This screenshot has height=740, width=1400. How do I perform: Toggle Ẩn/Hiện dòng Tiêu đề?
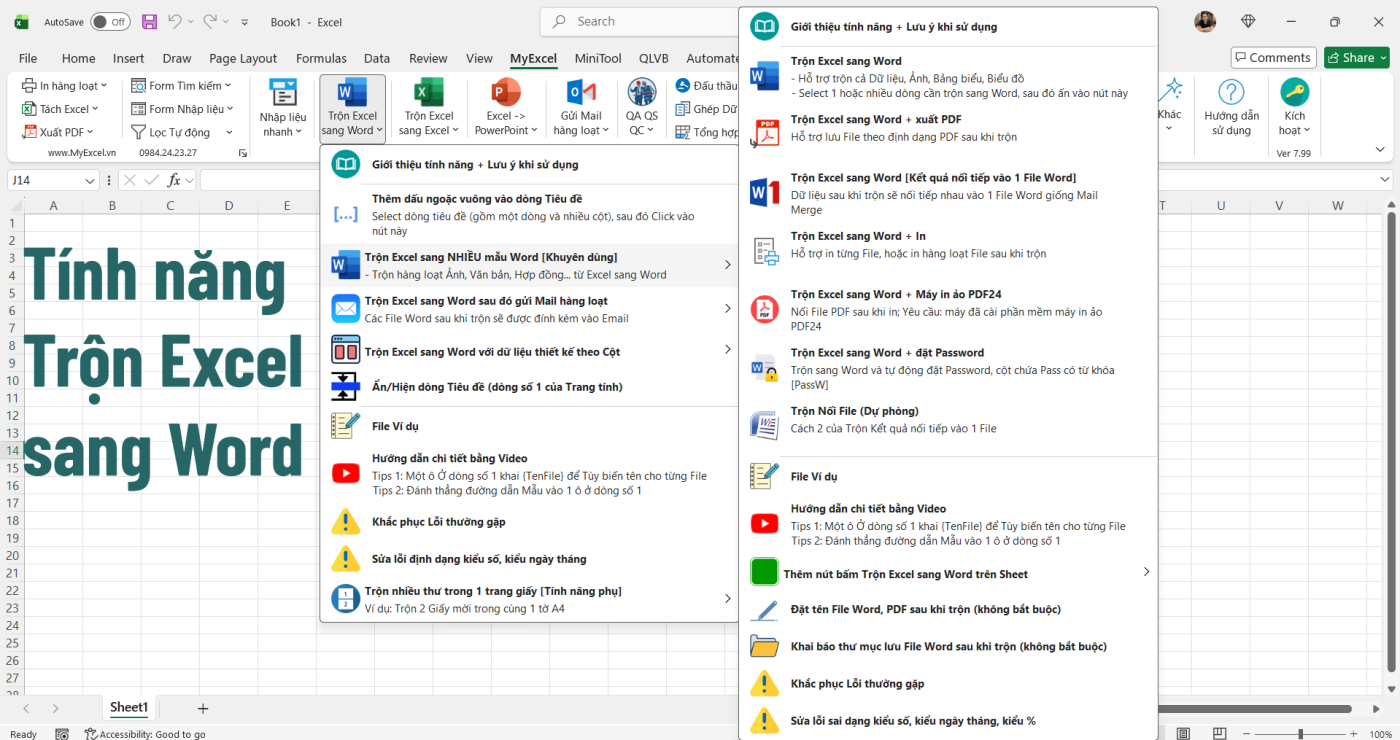529,386
